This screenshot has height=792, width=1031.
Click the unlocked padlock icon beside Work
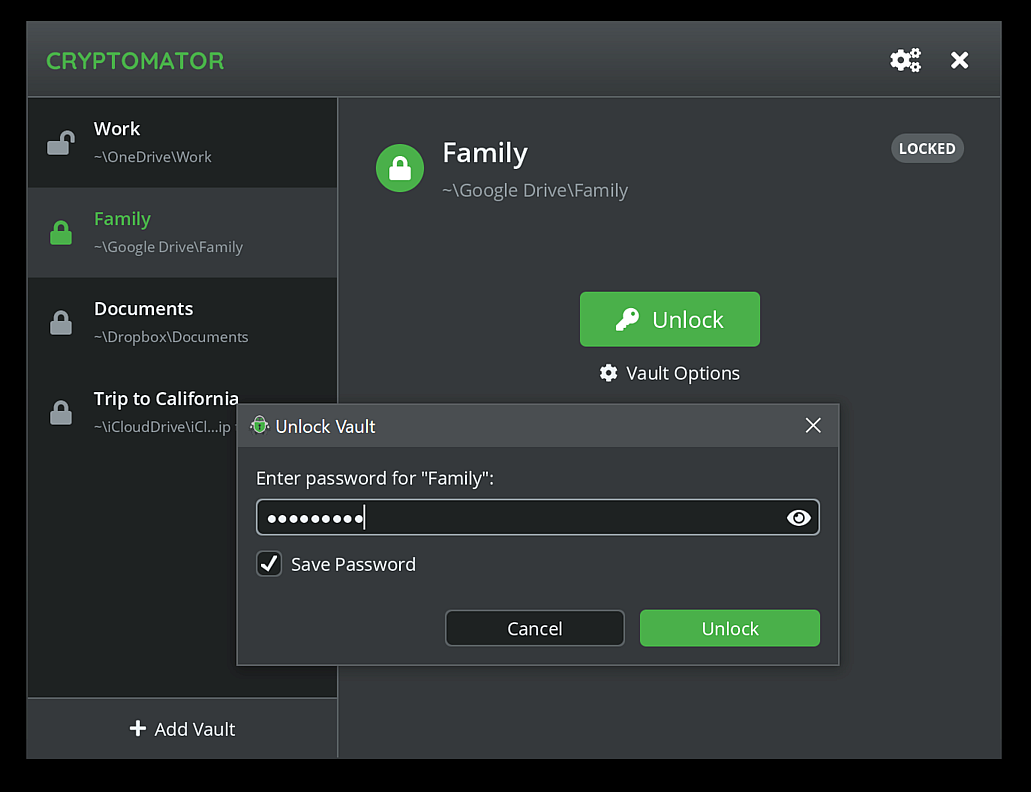pos(60,143)
